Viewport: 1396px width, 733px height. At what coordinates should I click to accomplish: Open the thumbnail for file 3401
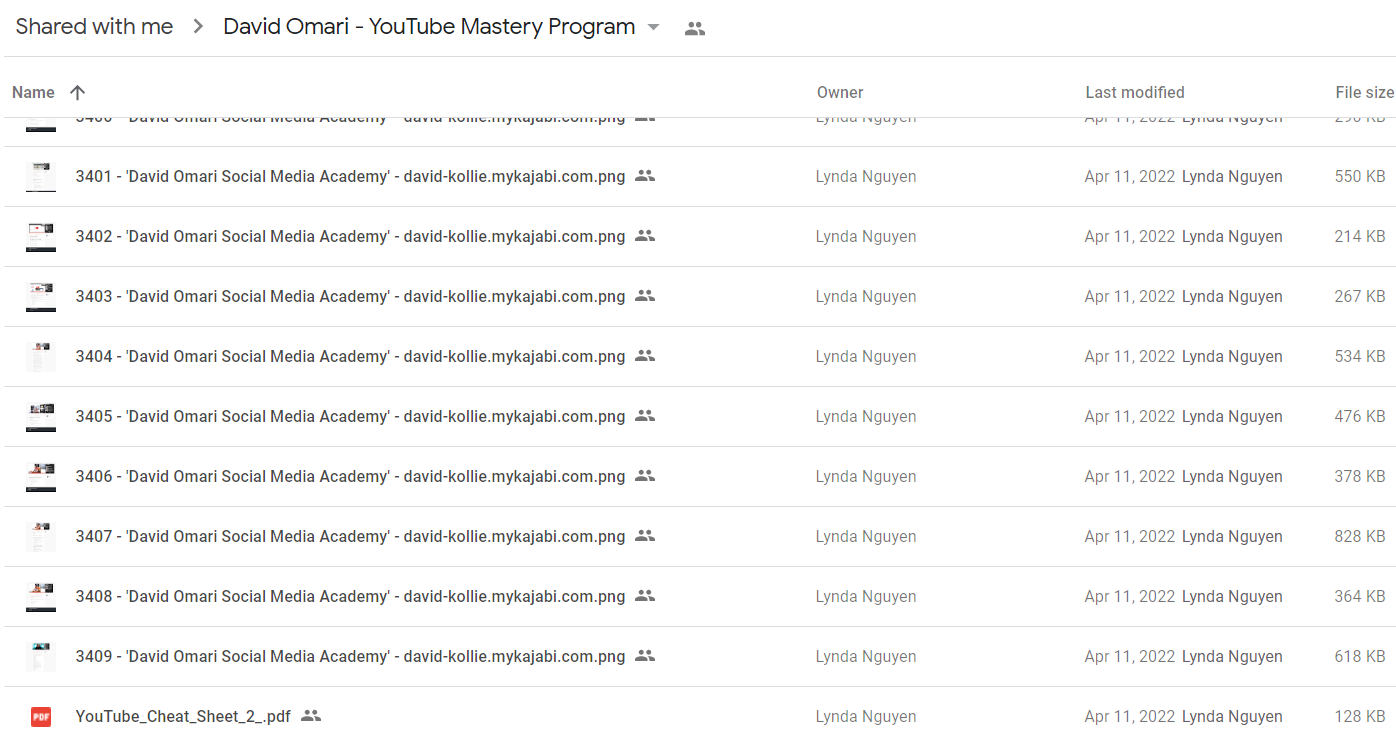point(41,177)
